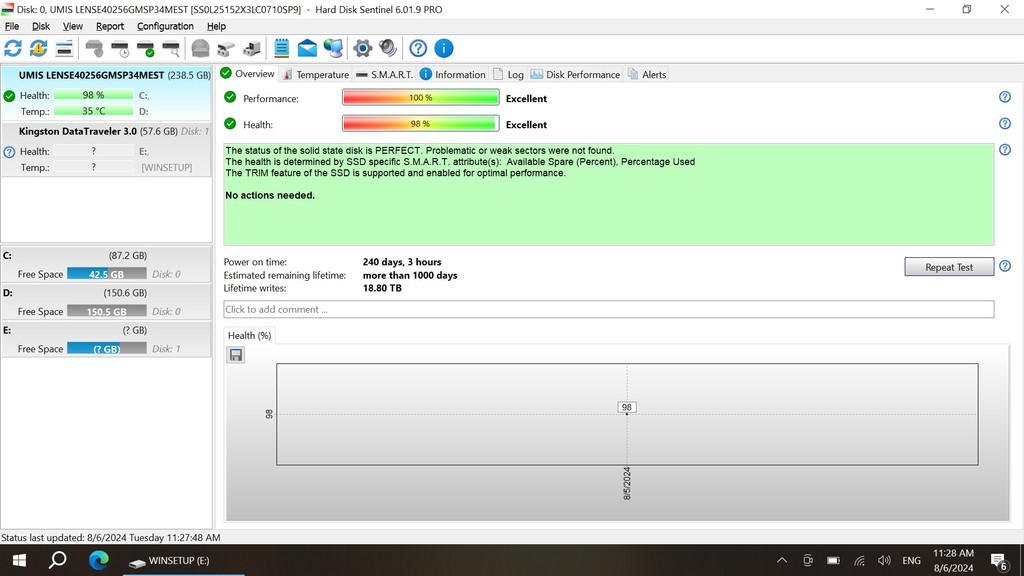Click the gear configuration icon in toolbar
This screenshot has height=576, width=1024.
pyautogui.click(x=363, y=48)
